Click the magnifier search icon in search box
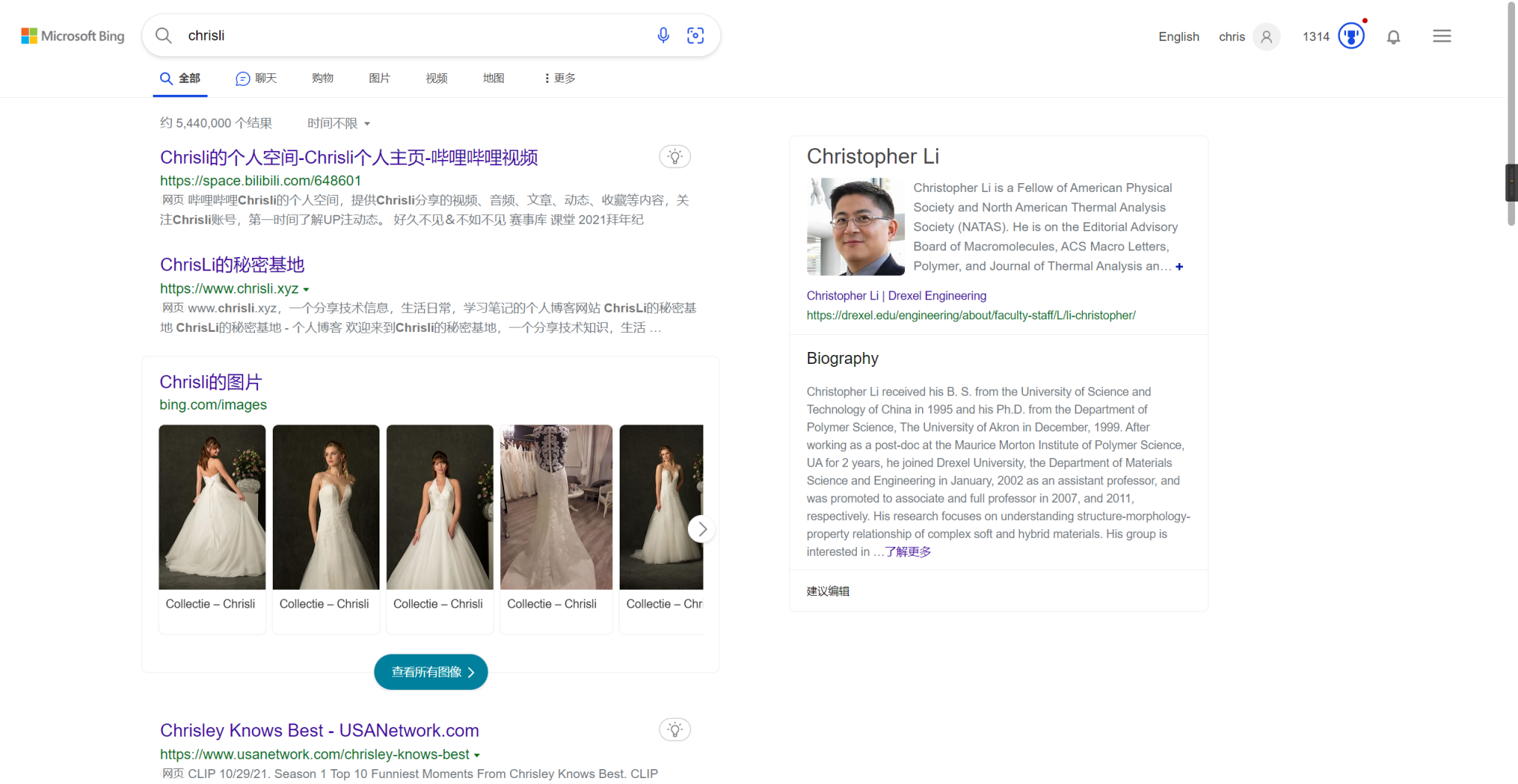Image resolution: width=1518 pixels, height=784 pixels. [x=164, y=36]
